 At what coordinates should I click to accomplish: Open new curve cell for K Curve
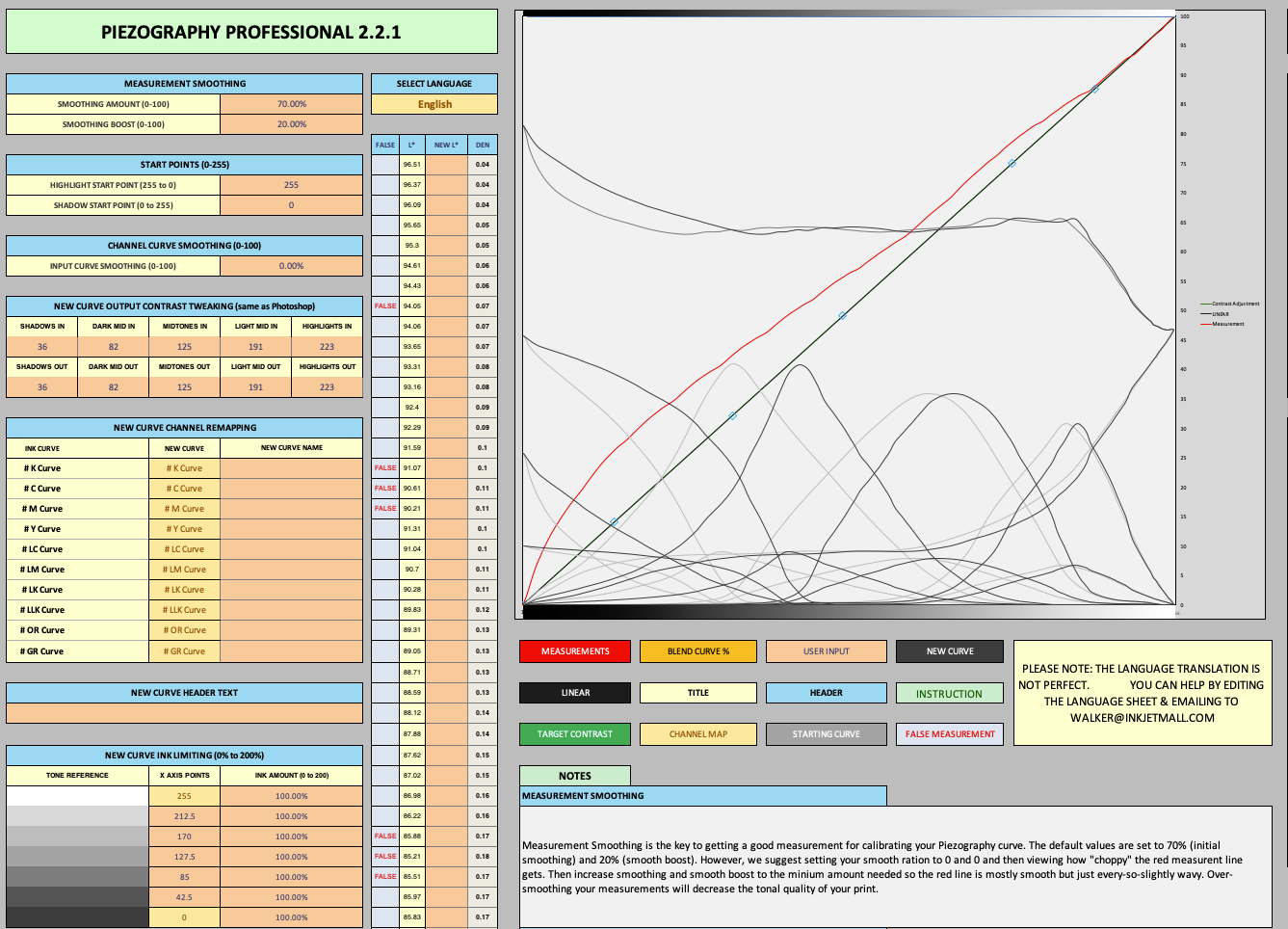[x=184, y=468]
